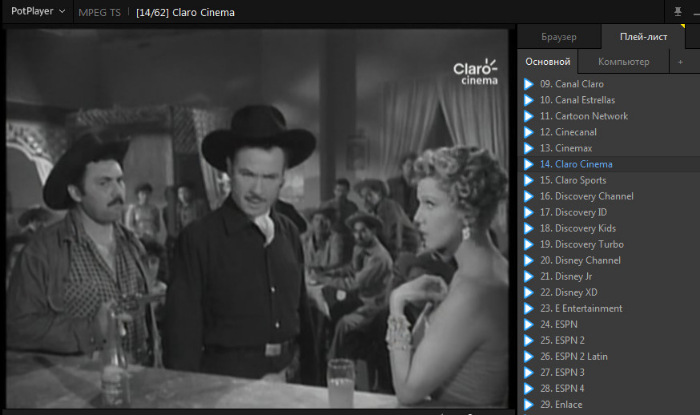Click the play icon beside Discovery Turbo
The height and width of the screenshot is (415, 700).
point(529,245)
